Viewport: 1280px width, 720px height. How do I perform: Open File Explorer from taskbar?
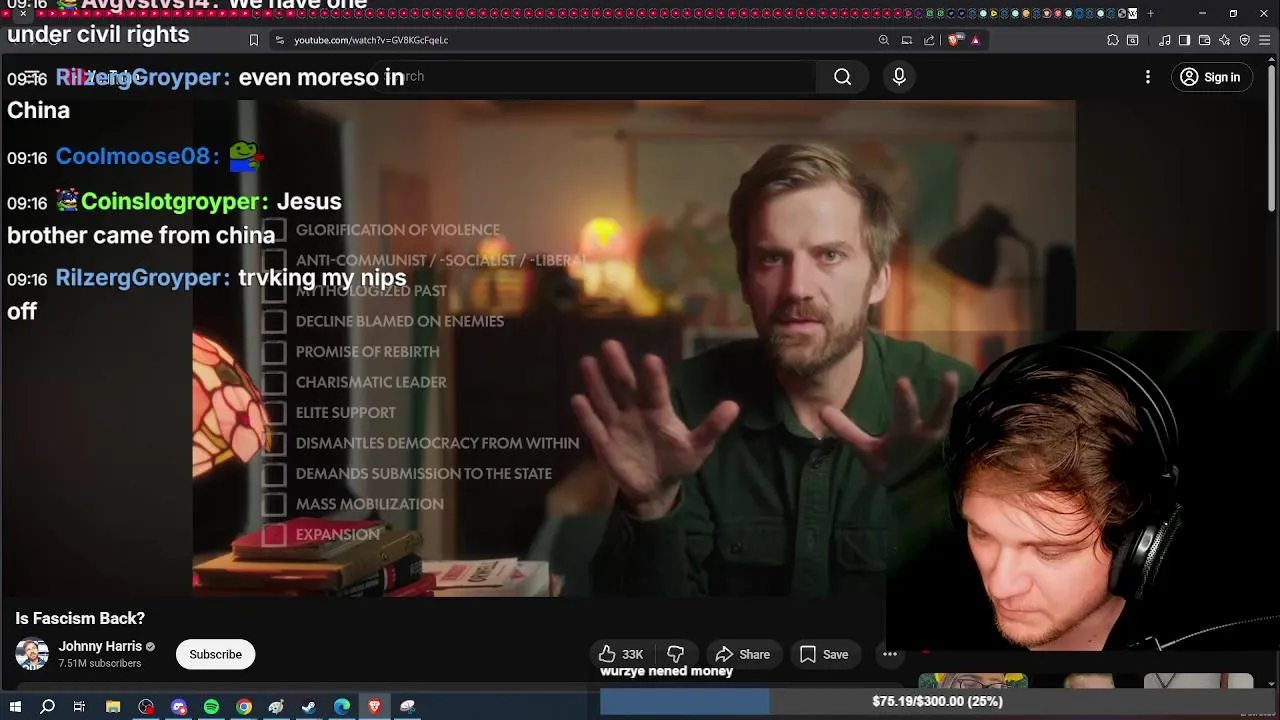point(113,706)
